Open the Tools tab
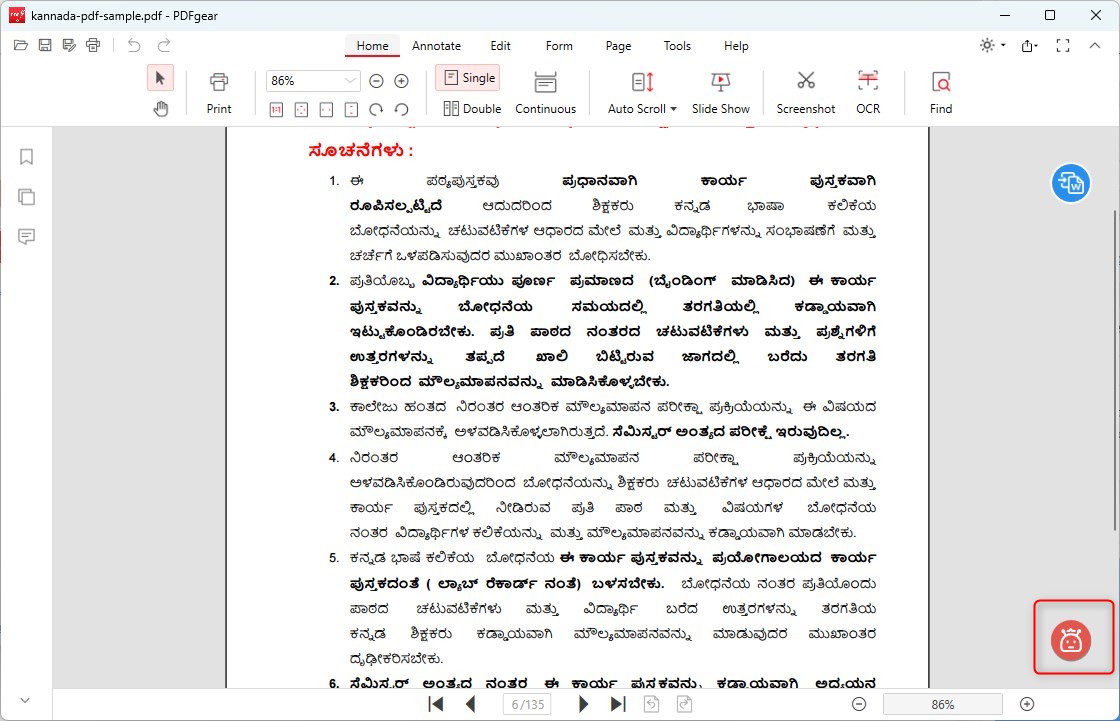Viewport: 1120px width, 721px height. click(677, 46)
